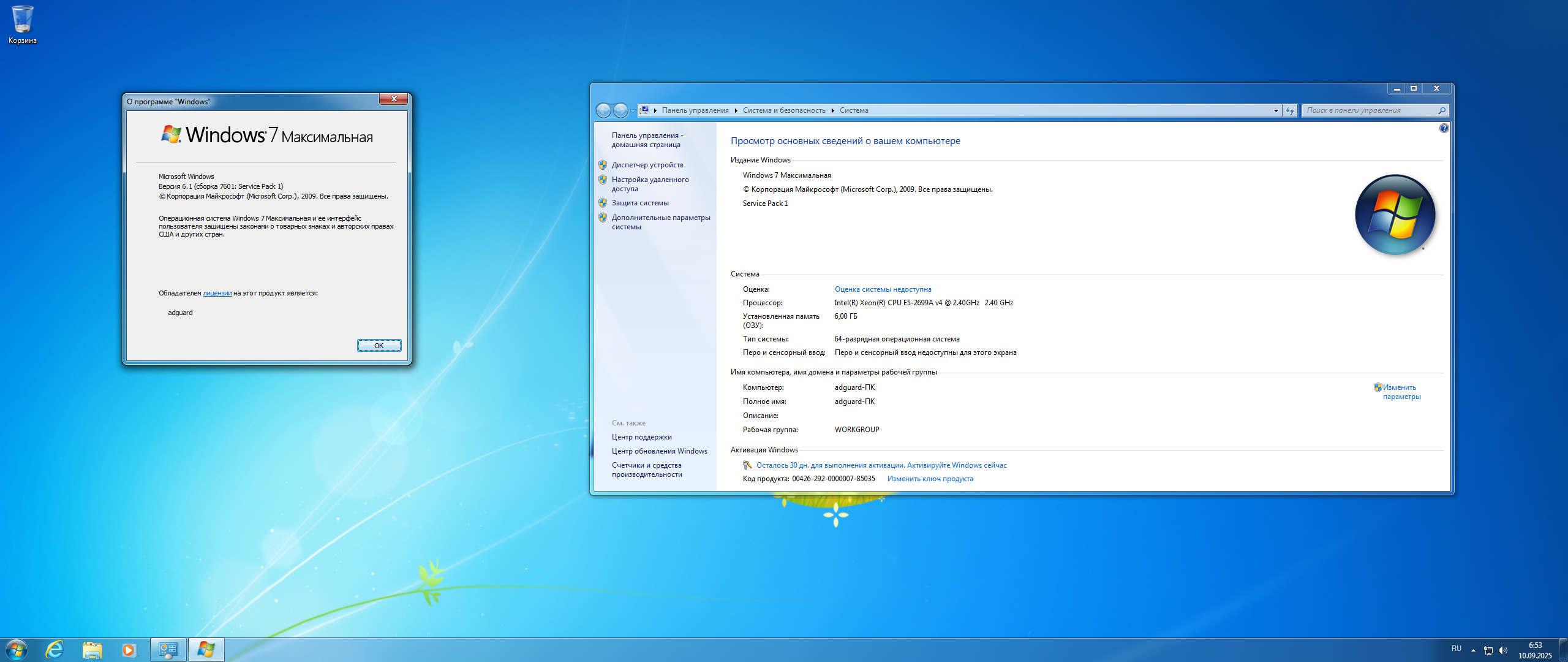Open the network icon in the system tray
Viewport: 1568px width, 662px height.
pyautogui.click(x=1488, y=650)
